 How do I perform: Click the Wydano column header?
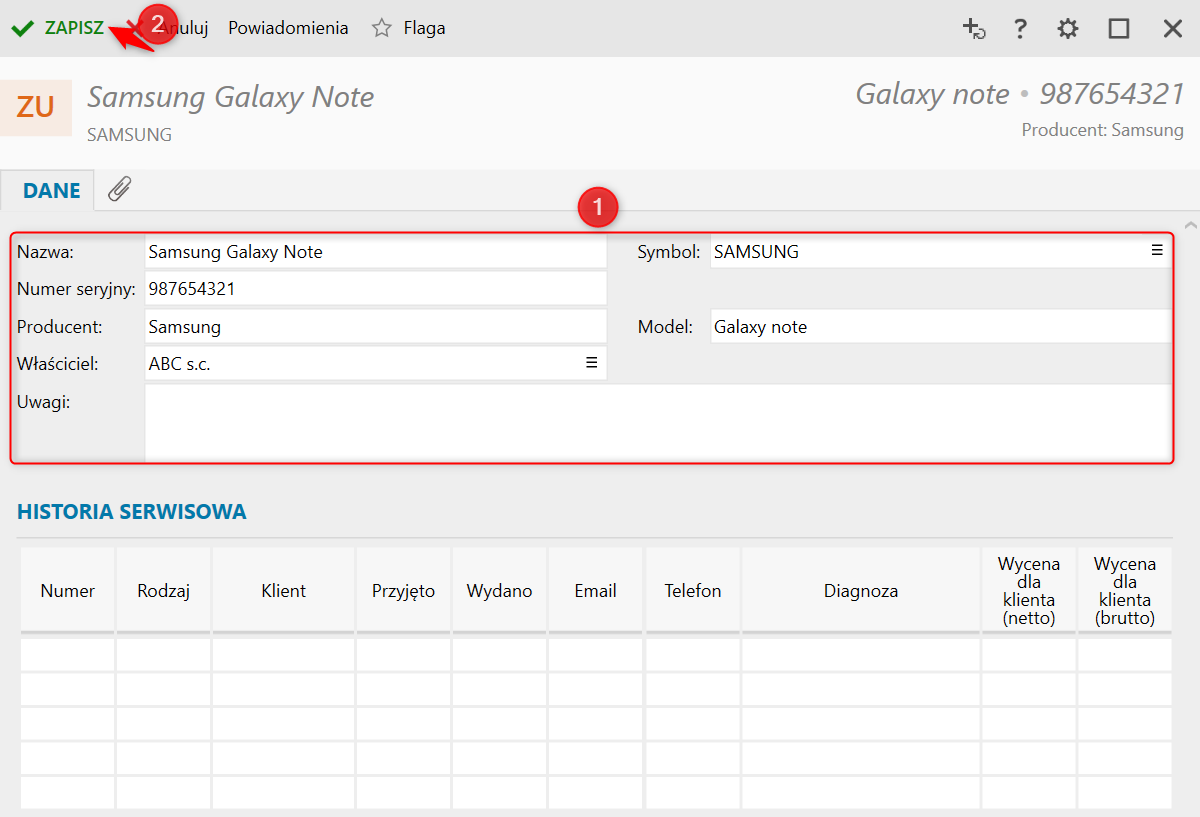coord(500,591)
